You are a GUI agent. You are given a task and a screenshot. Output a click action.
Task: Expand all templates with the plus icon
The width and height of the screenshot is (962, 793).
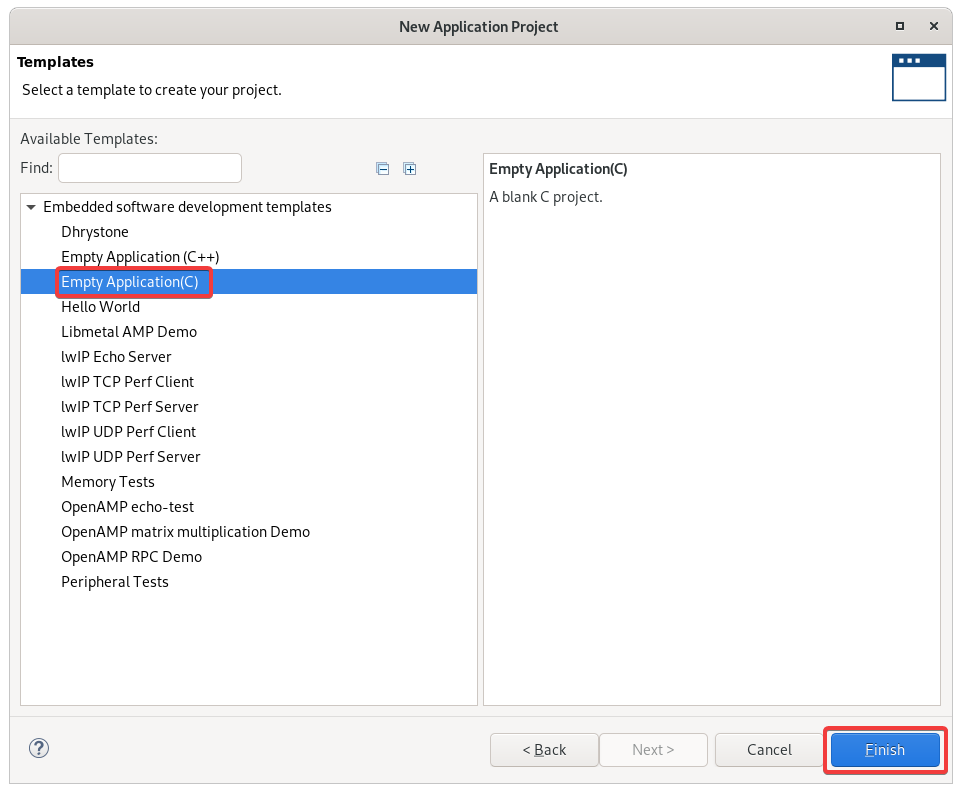(x=410, y=169)
